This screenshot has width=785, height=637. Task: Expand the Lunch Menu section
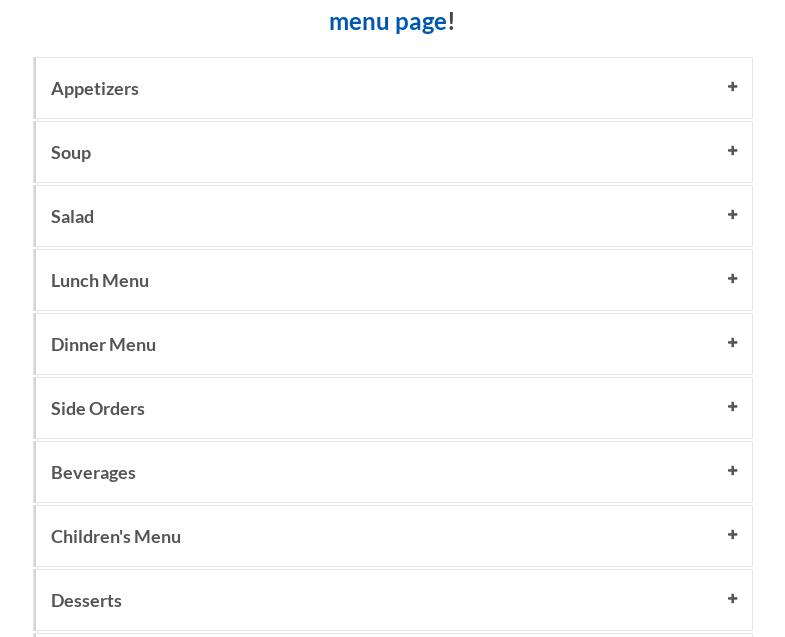100,280
